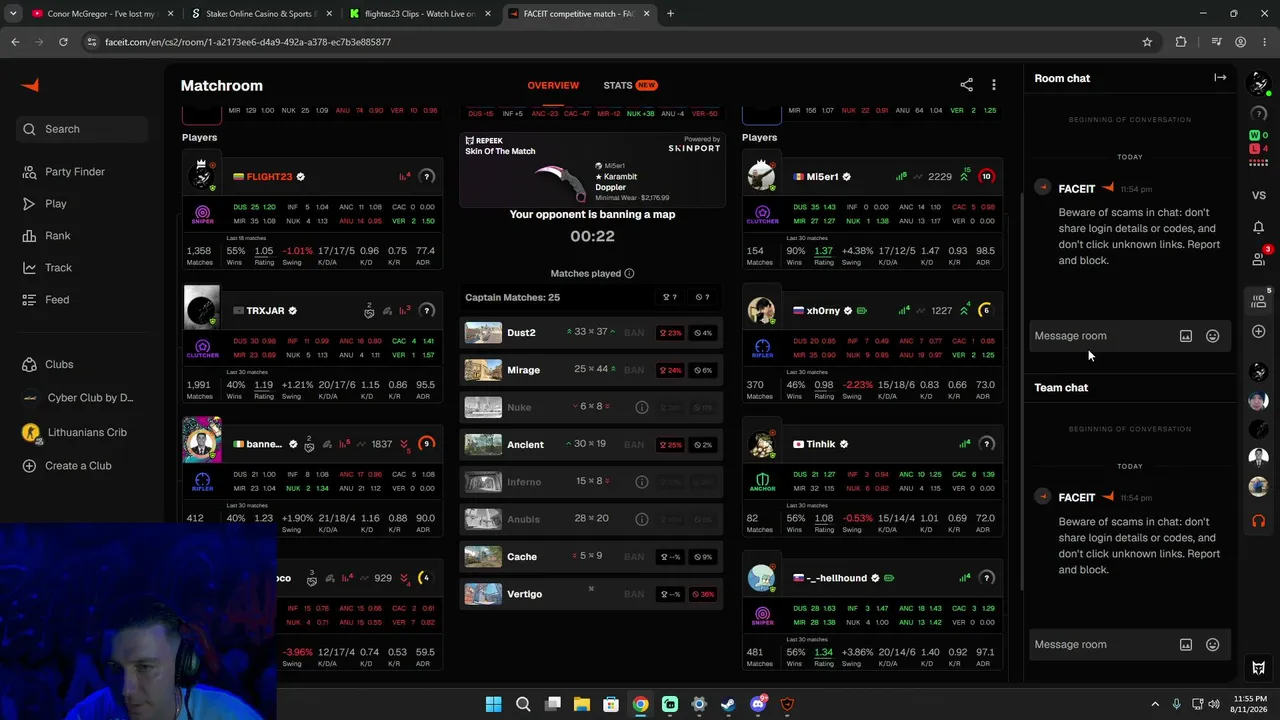Attach an image in Room chat

tap(1186, 336)
